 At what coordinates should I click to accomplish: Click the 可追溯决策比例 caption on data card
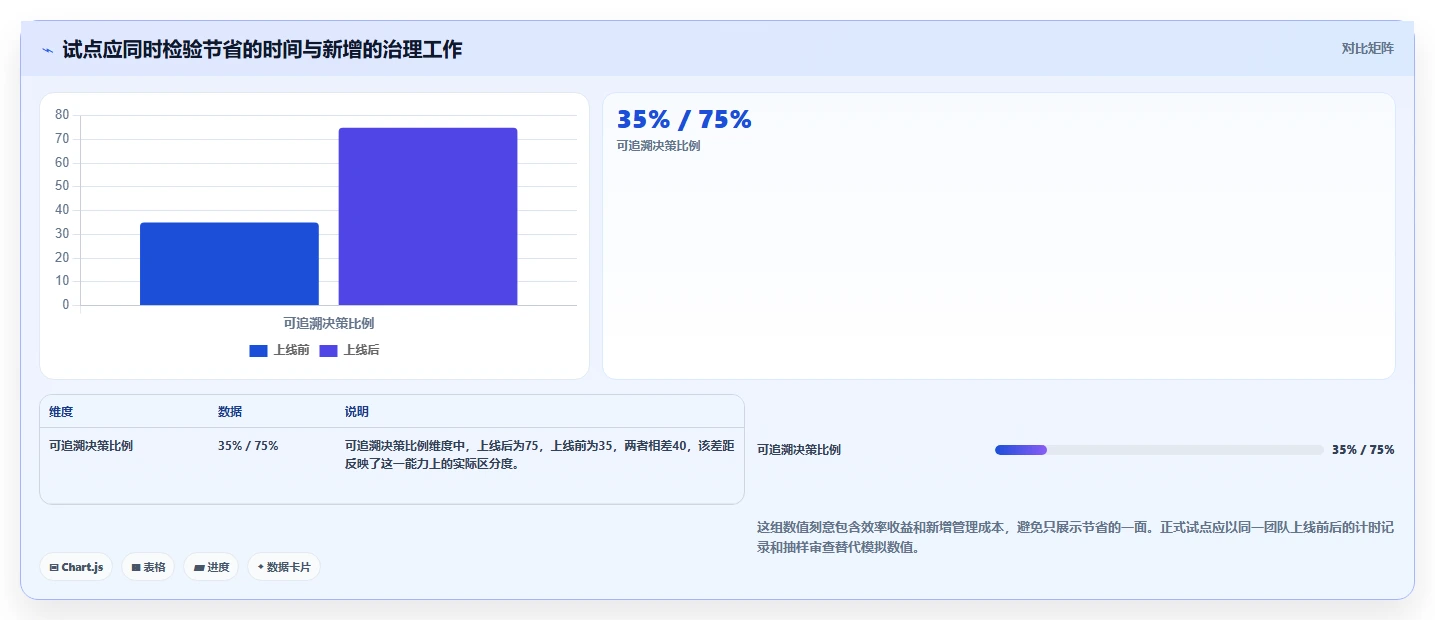click(658, 146)
